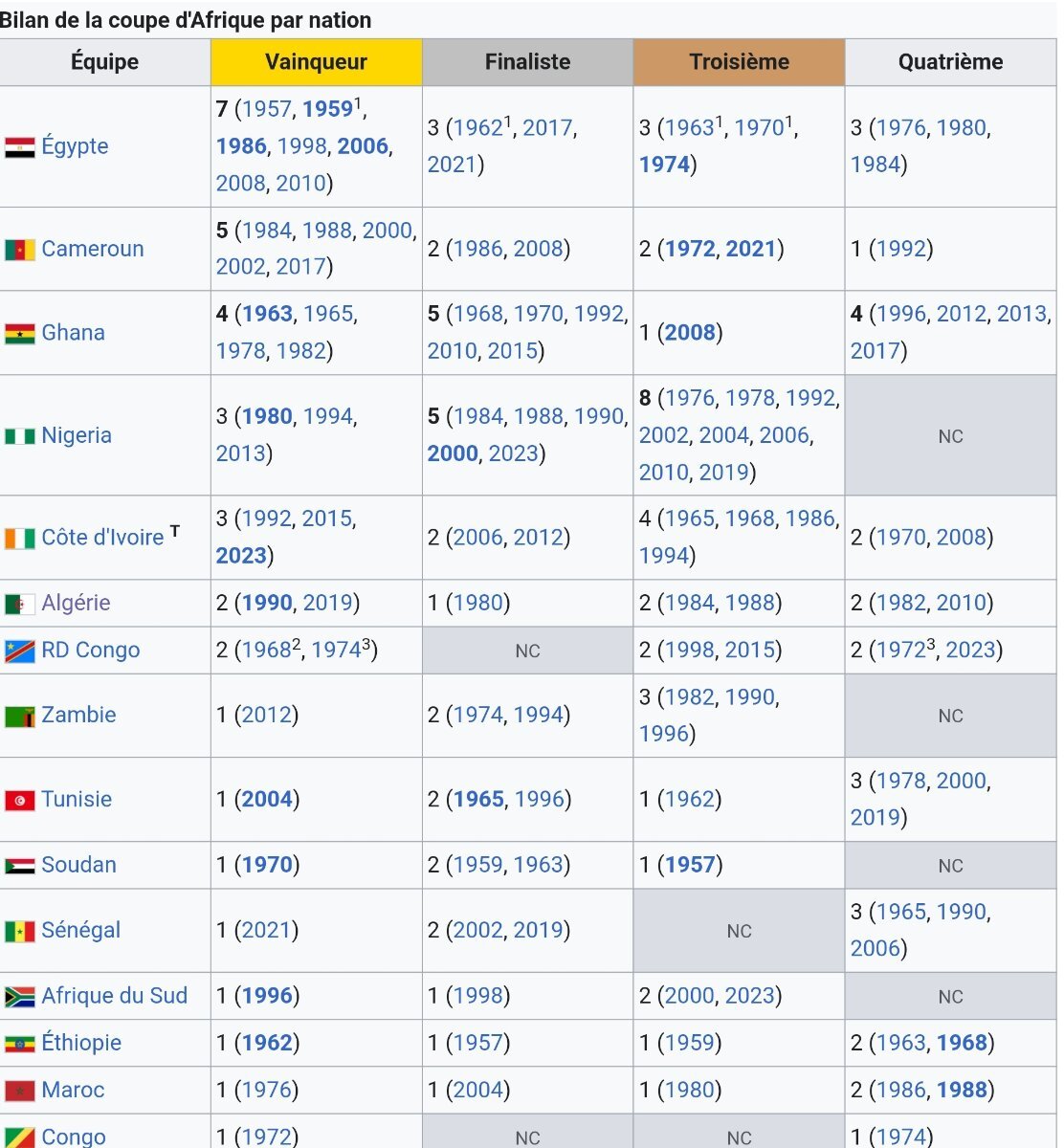Click the gold Vainqueur column header
The width and height of the screenshot is (1064, 1148).
pyautogui.click(x=317, y=62)
